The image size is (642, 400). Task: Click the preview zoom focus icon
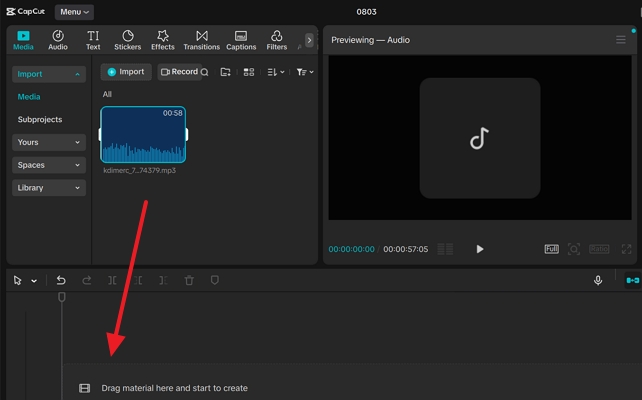coord(574,249)
